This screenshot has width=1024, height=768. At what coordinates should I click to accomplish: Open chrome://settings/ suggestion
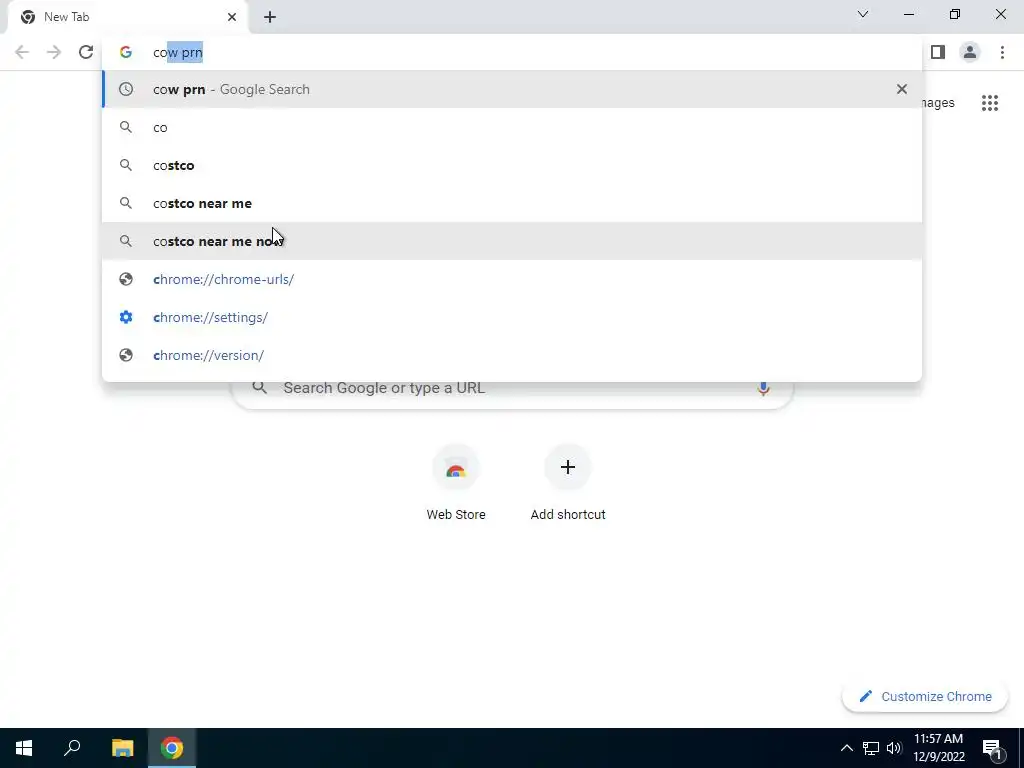(x=513, y=317)
